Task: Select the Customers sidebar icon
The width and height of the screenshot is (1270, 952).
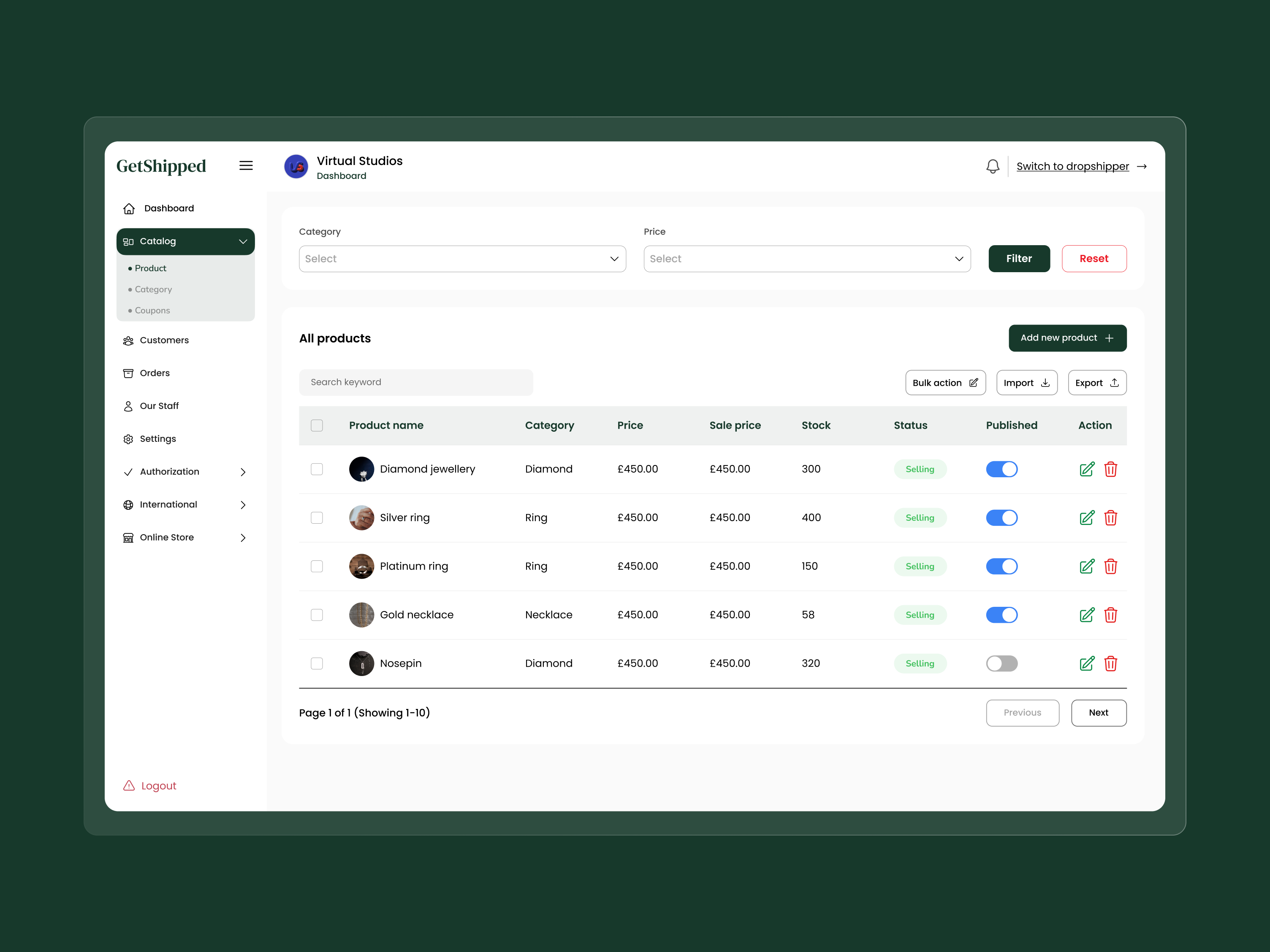Action: (128, 340)
